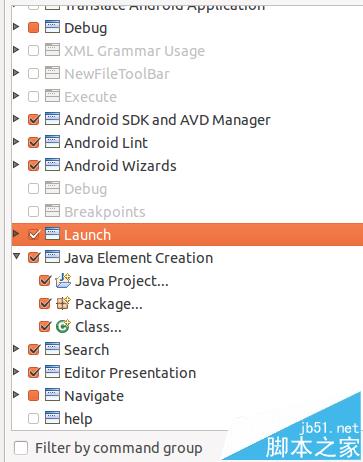This screenshot has height=462, width=363.
Task: Toggle the Android SDK and AVD Manager checkbox
Action: pos(34,119)
